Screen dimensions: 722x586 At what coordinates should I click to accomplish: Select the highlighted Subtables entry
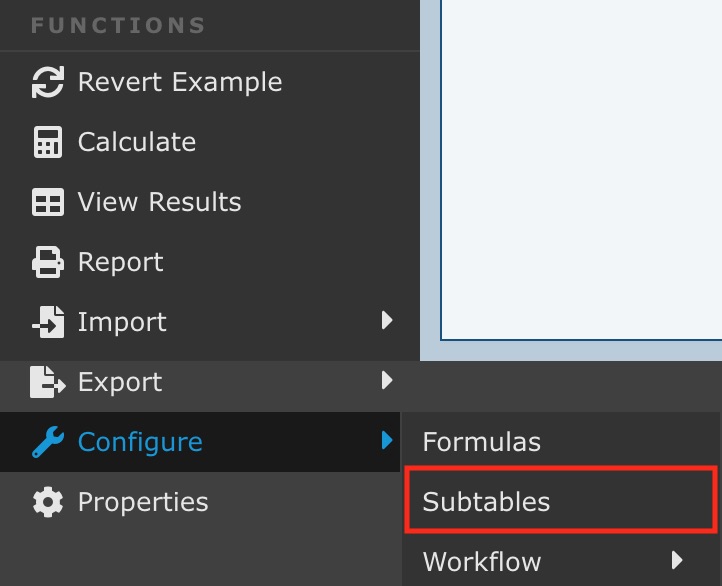(486, 501)
